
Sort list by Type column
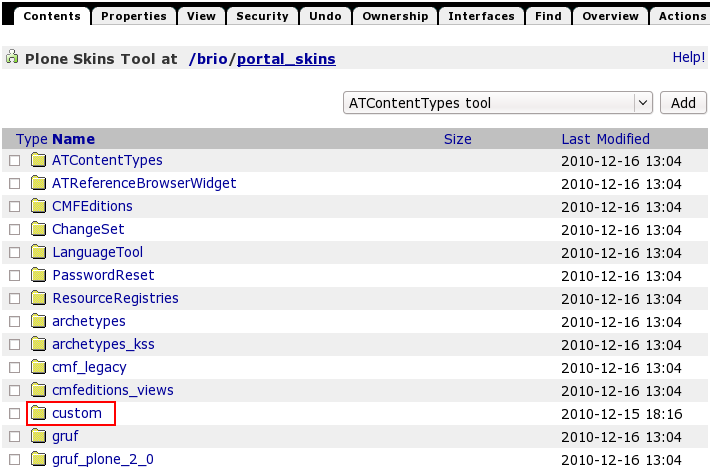click(x=32, y=139)
